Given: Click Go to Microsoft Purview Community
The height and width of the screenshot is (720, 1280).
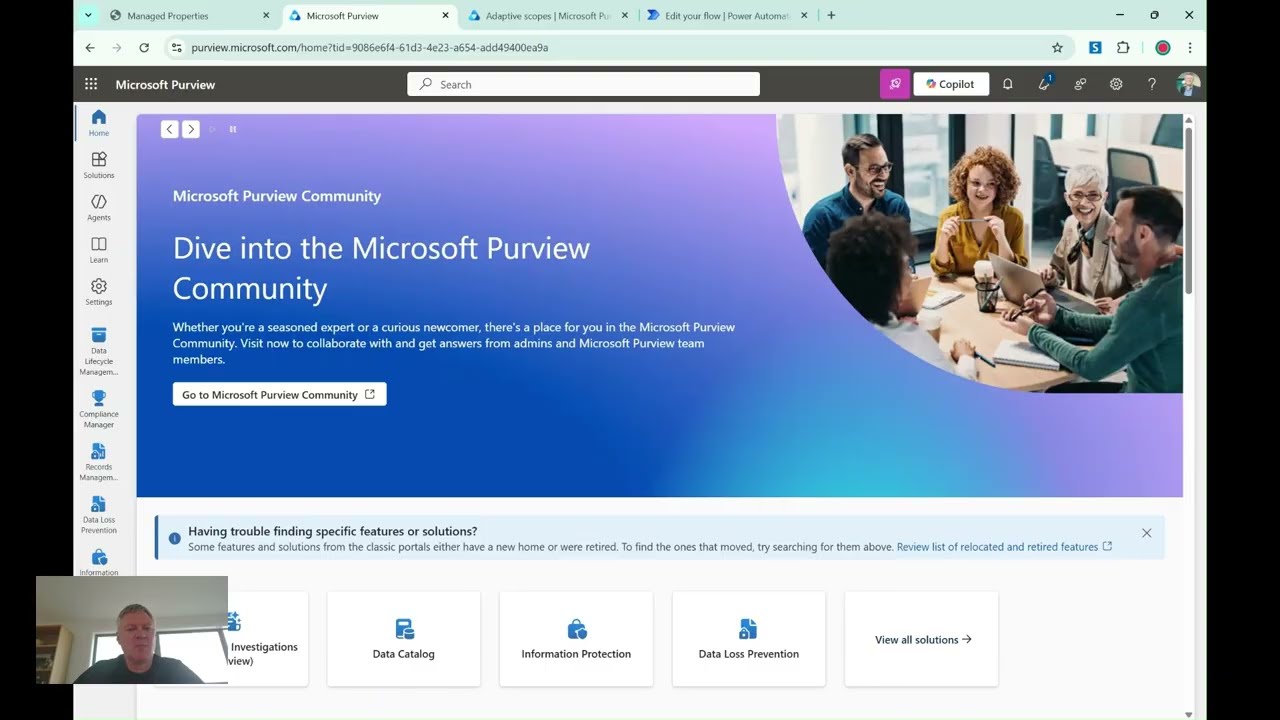Looking at the screenshot, I should click(x=279, y=394).
